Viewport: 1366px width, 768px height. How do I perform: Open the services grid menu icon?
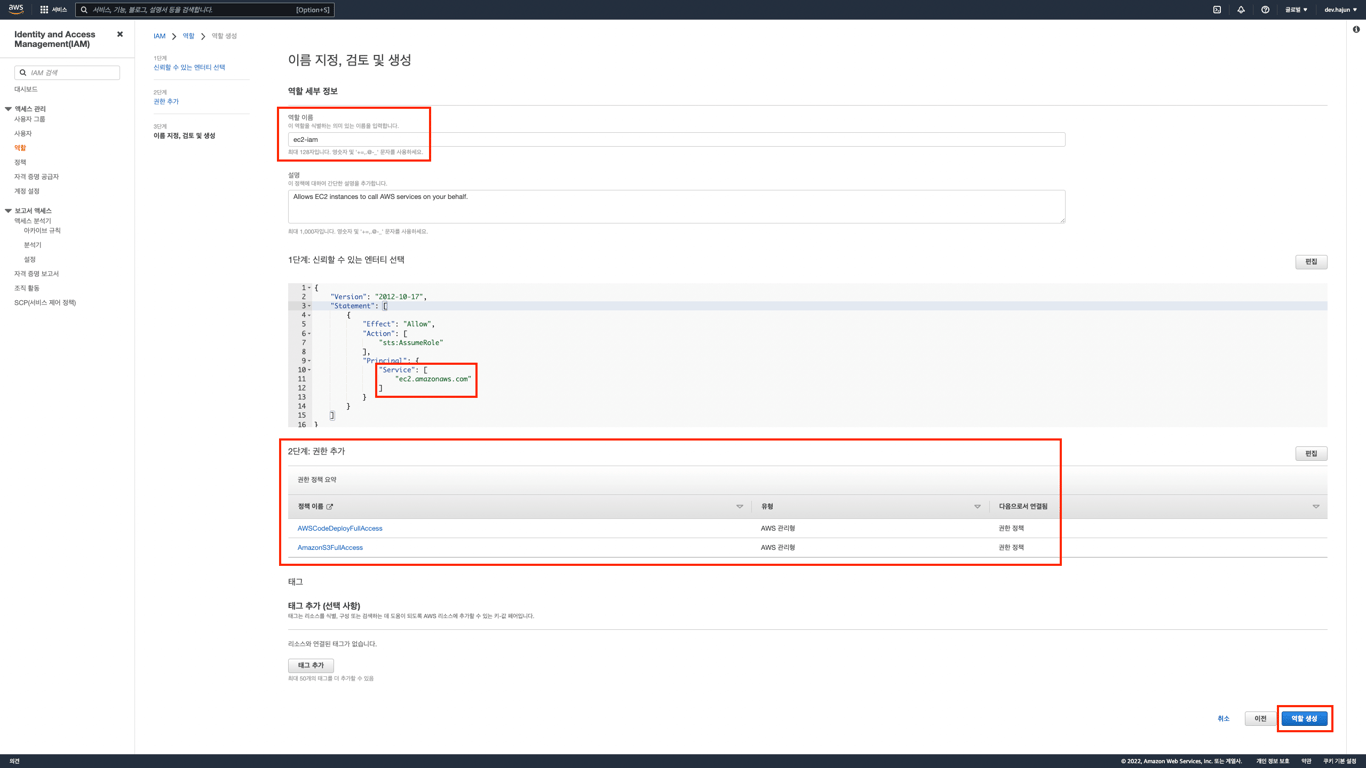44,9
